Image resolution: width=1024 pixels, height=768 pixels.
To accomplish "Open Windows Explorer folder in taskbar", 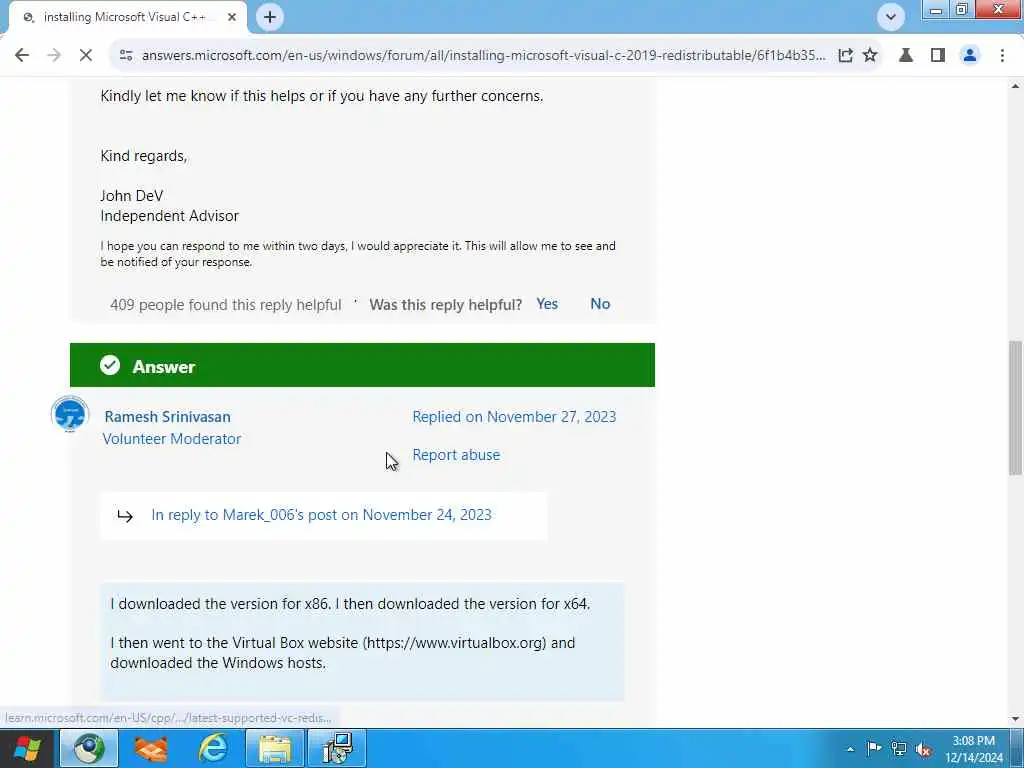I will click(x=275, y=748).
